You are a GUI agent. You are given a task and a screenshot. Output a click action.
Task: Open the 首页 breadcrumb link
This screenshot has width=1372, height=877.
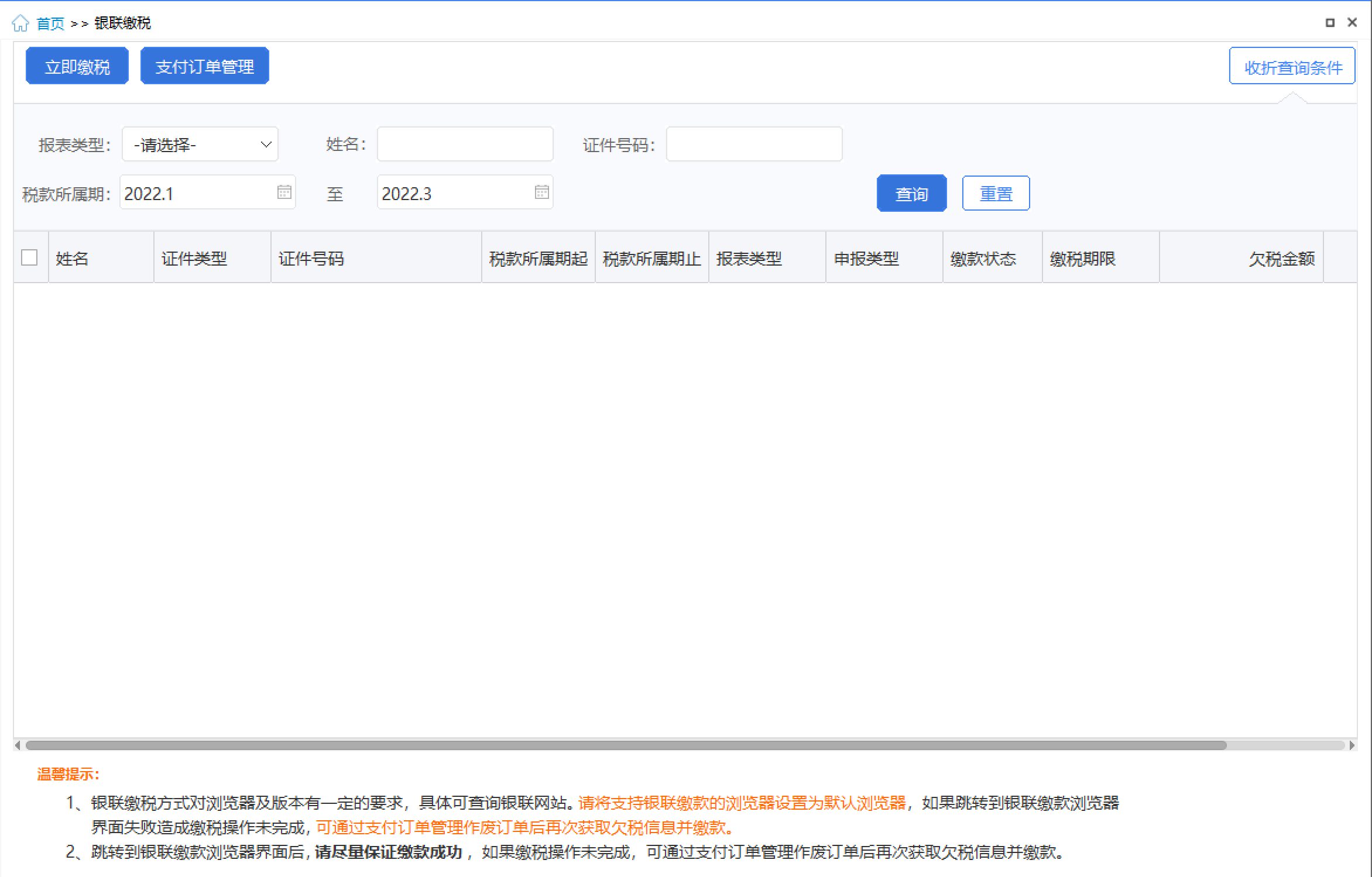[x=50, y=23]
